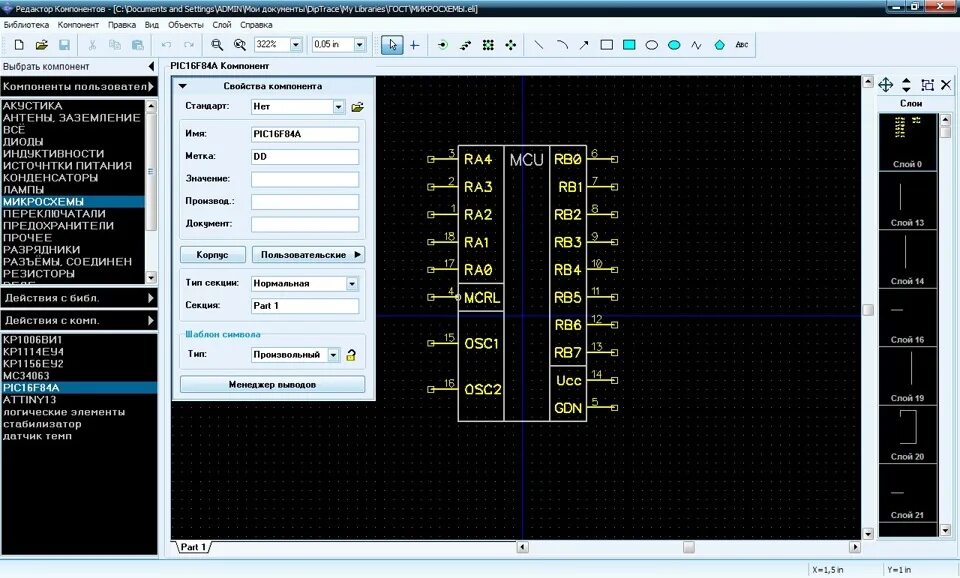Switch to the Part 1 tab
This screenshot has height=578, width=960.
point(193,547)
